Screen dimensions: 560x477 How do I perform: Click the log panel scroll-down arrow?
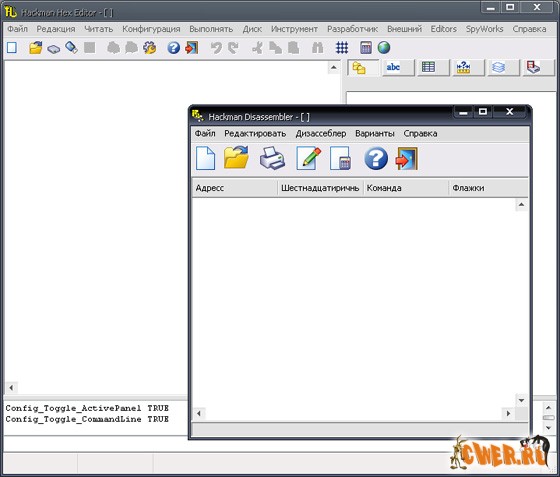click(549, 427)
